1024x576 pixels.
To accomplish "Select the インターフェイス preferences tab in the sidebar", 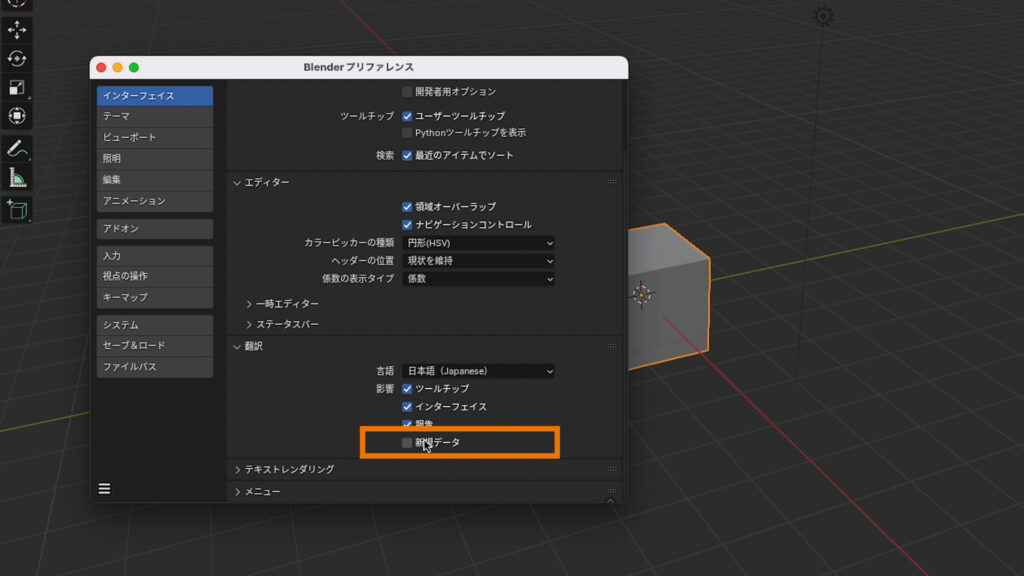I will (x=155, y=96).
